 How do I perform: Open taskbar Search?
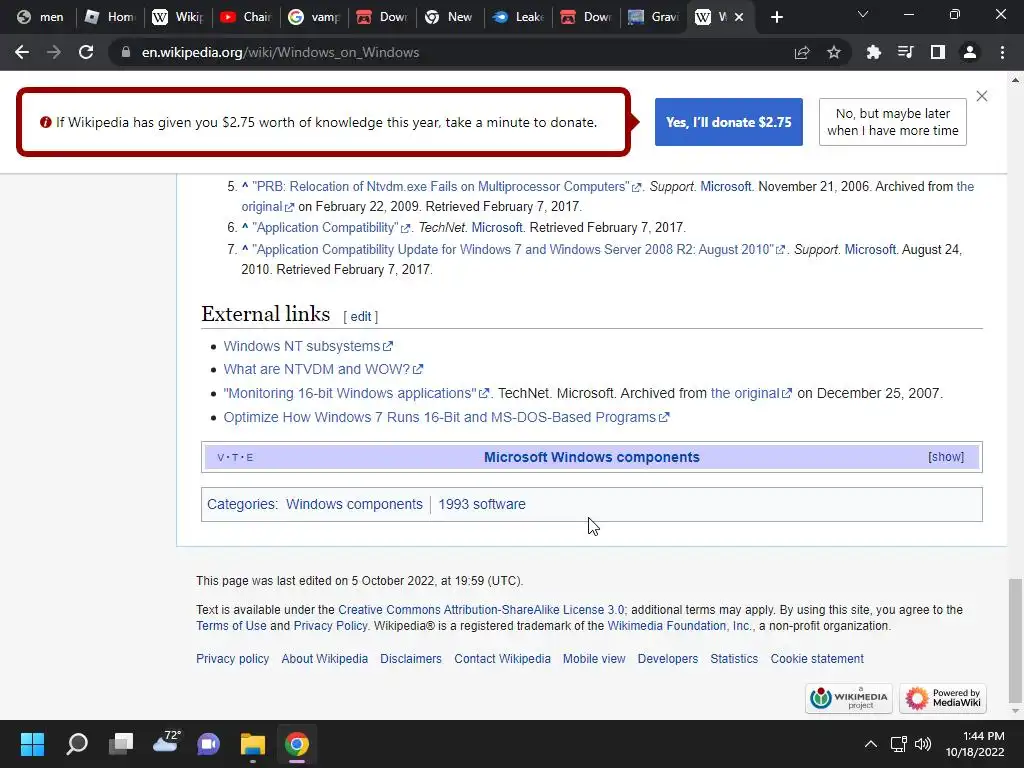77,744
